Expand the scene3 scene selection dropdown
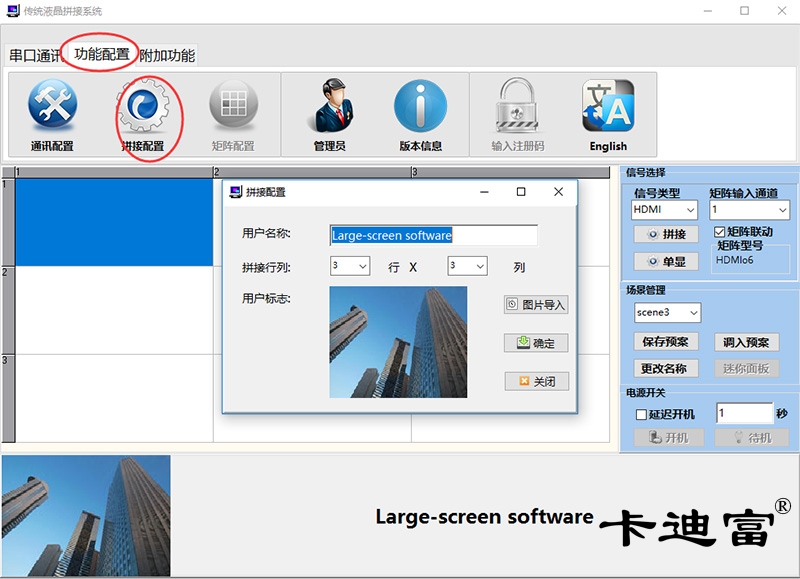The width and height of the screenshot is (800, 579). [667, 312]
